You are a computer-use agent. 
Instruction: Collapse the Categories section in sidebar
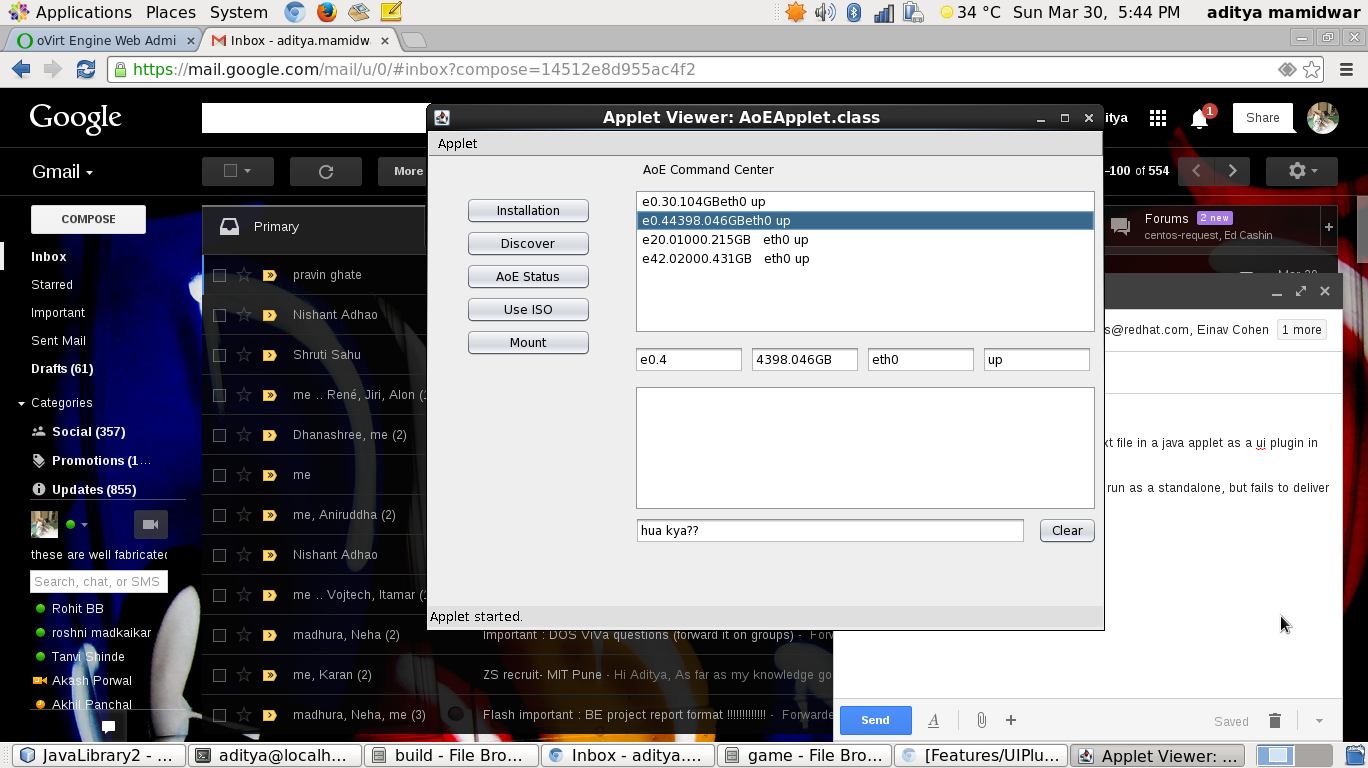pyautogui.click(x=21, y=403)
